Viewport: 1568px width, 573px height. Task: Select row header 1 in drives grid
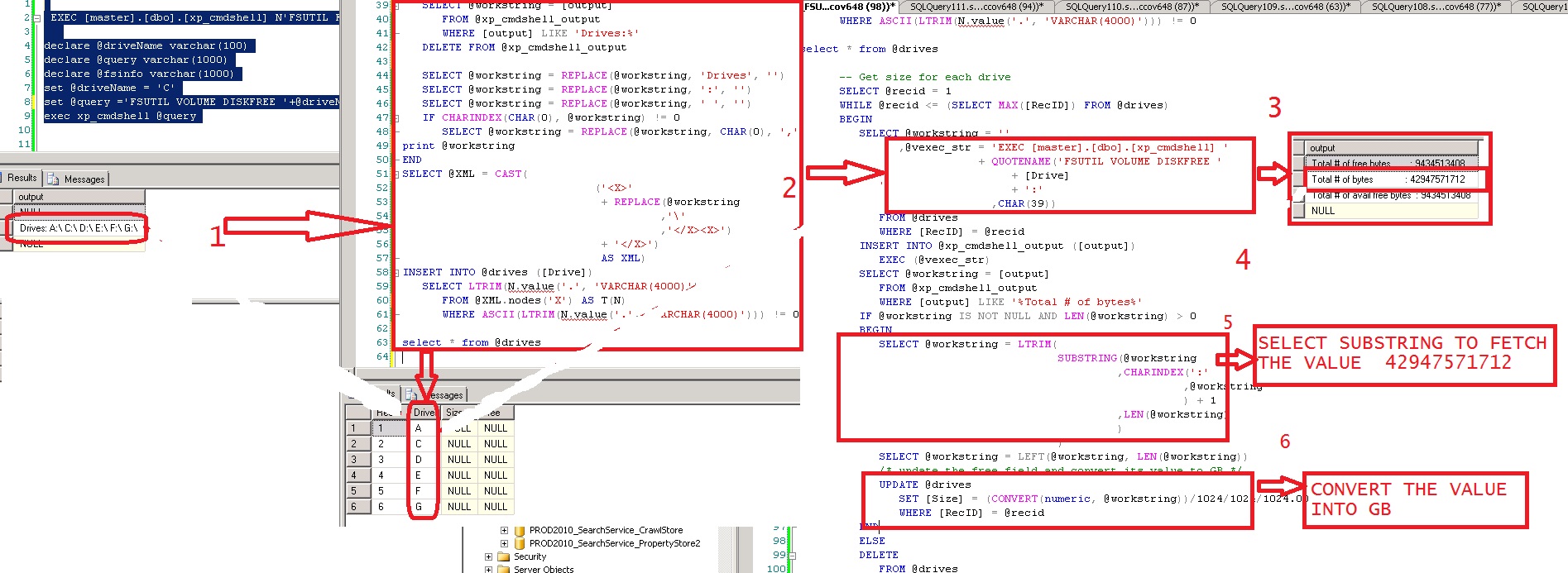(x=357, y=428)
